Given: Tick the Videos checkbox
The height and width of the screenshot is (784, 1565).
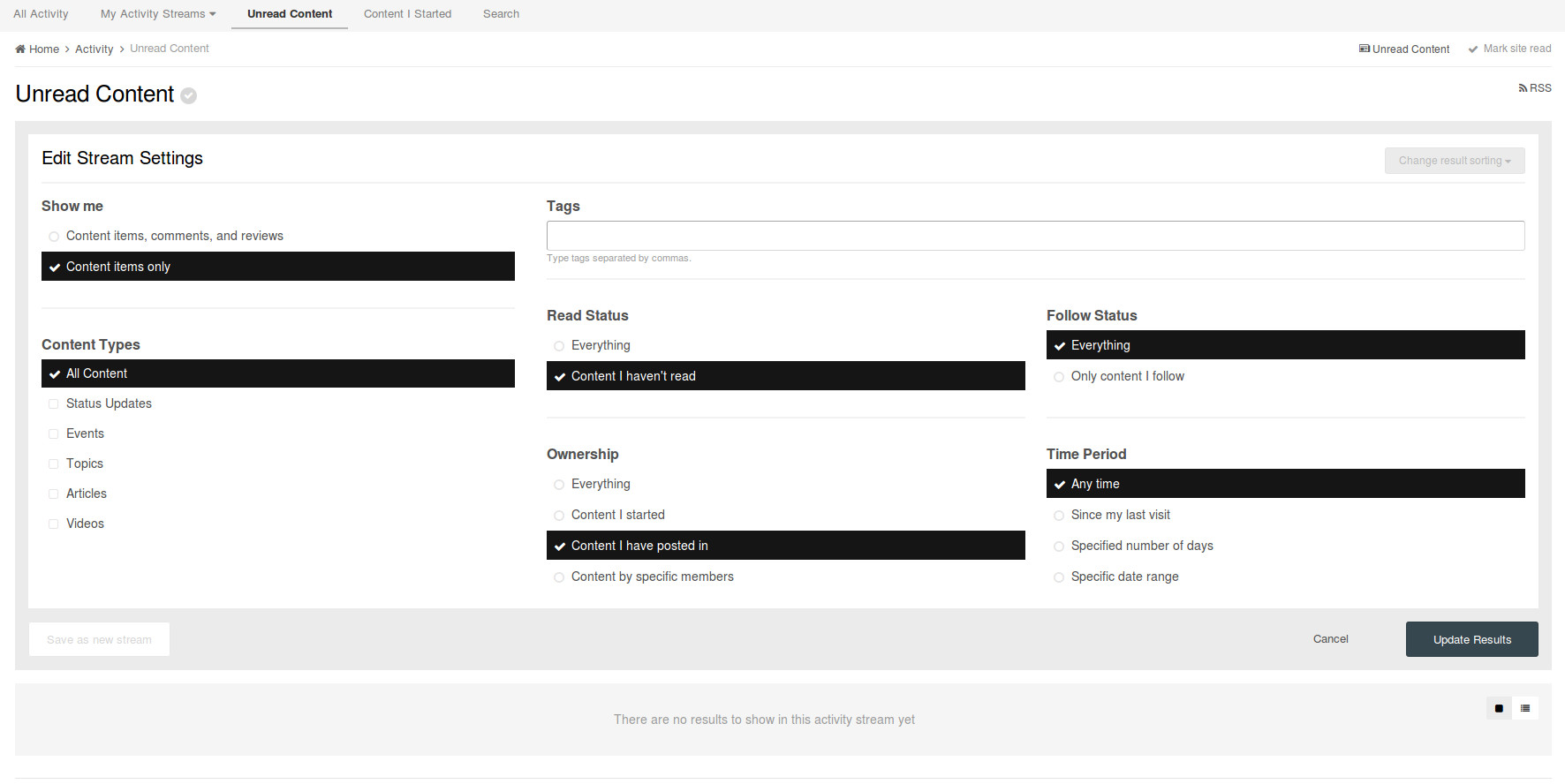Looking at the screenshot, I should [54, 524].
